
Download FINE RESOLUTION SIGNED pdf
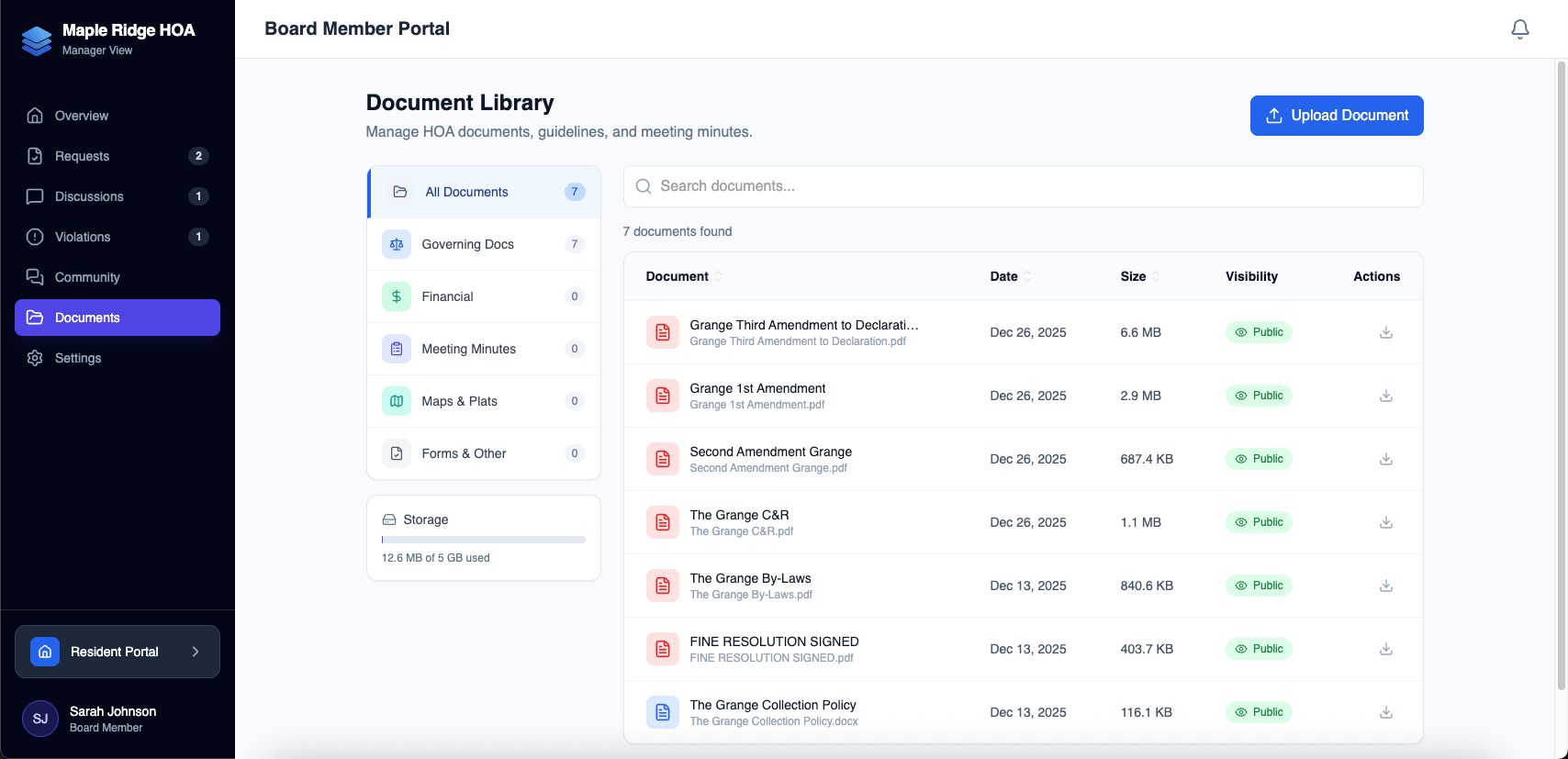pyautogui.click(x=1386, y=649)
